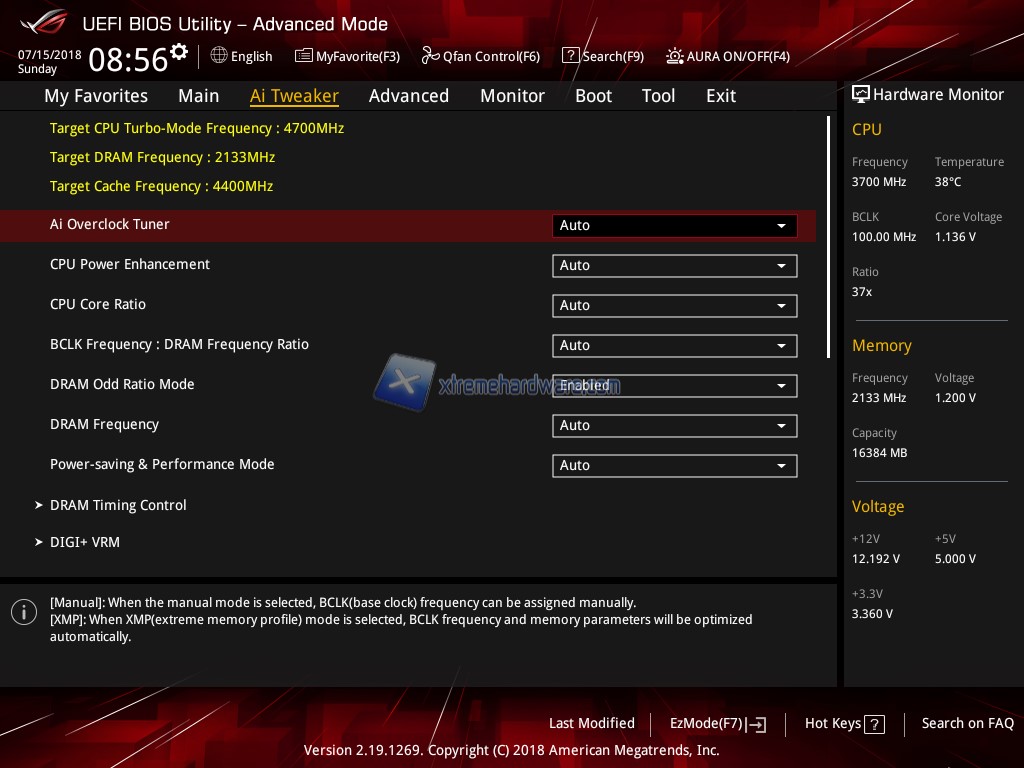Viewport: 1024px width, 768px height.
Task: Switch to the Boot tab
Action: pyautogui.click(x=593, y=96)
